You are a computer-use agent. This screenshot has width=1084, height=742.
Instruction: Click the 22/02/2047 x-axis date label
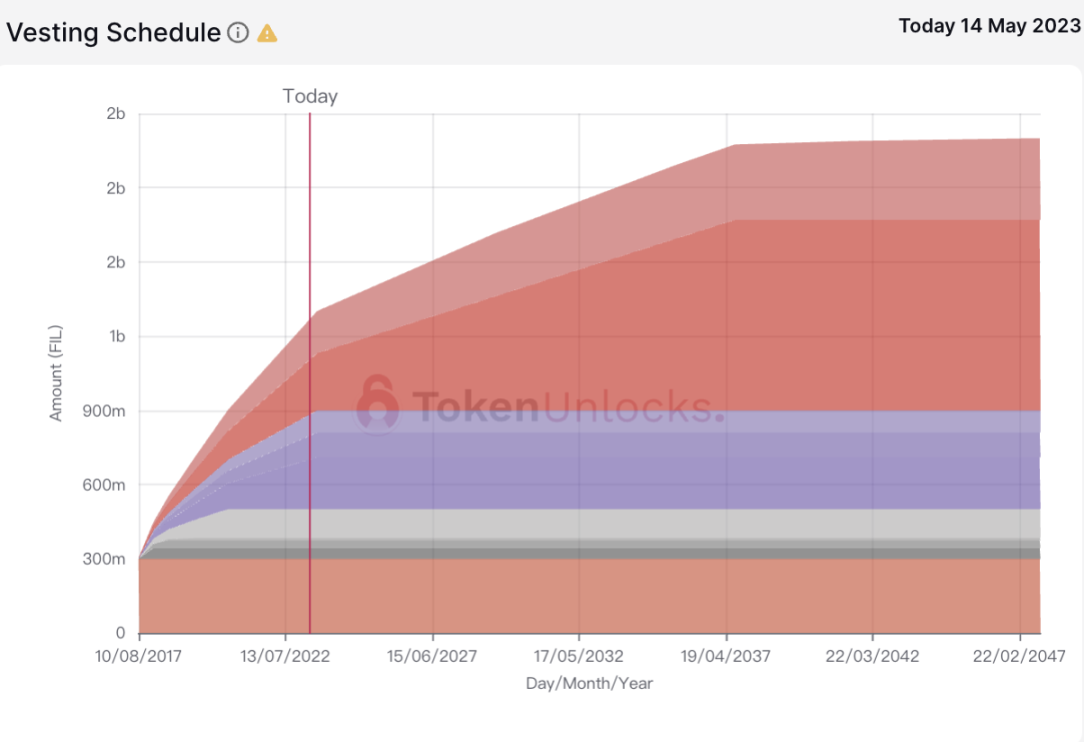tap(1019, 656)
